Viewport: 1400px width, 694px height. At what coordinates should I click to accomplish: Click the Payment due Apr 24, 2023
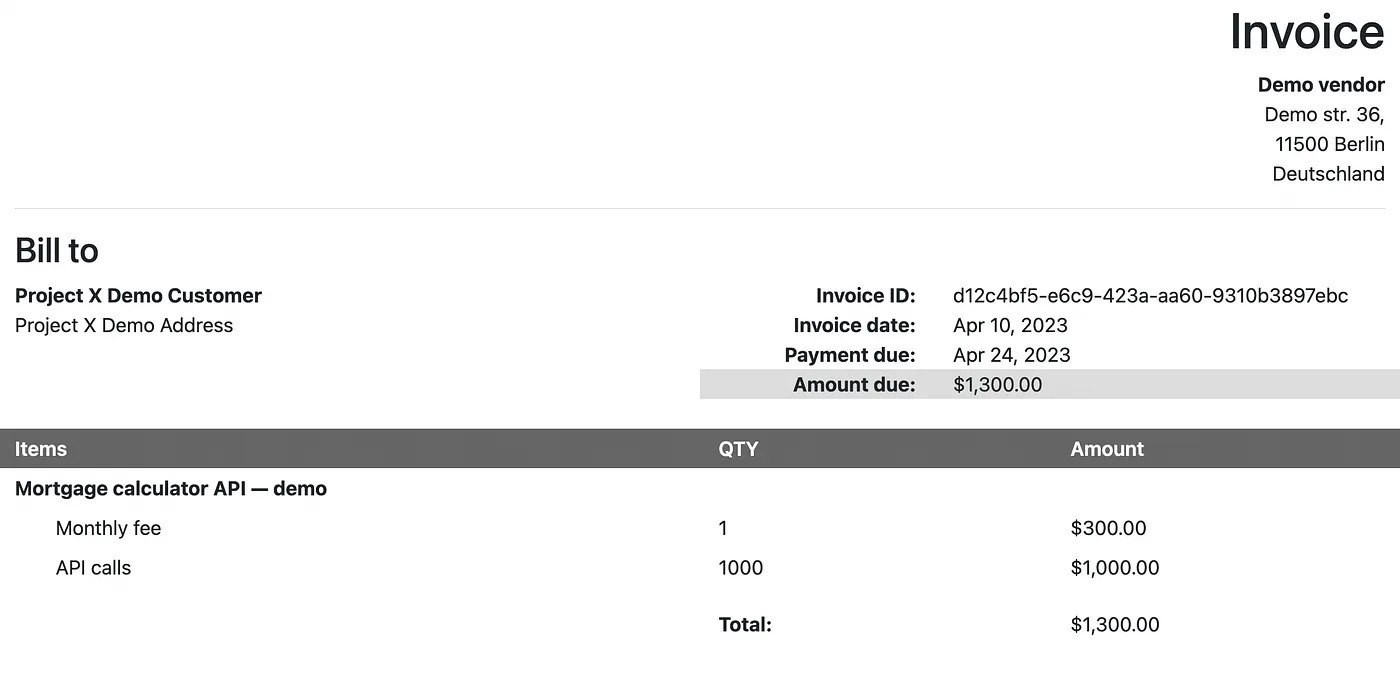1012,355
